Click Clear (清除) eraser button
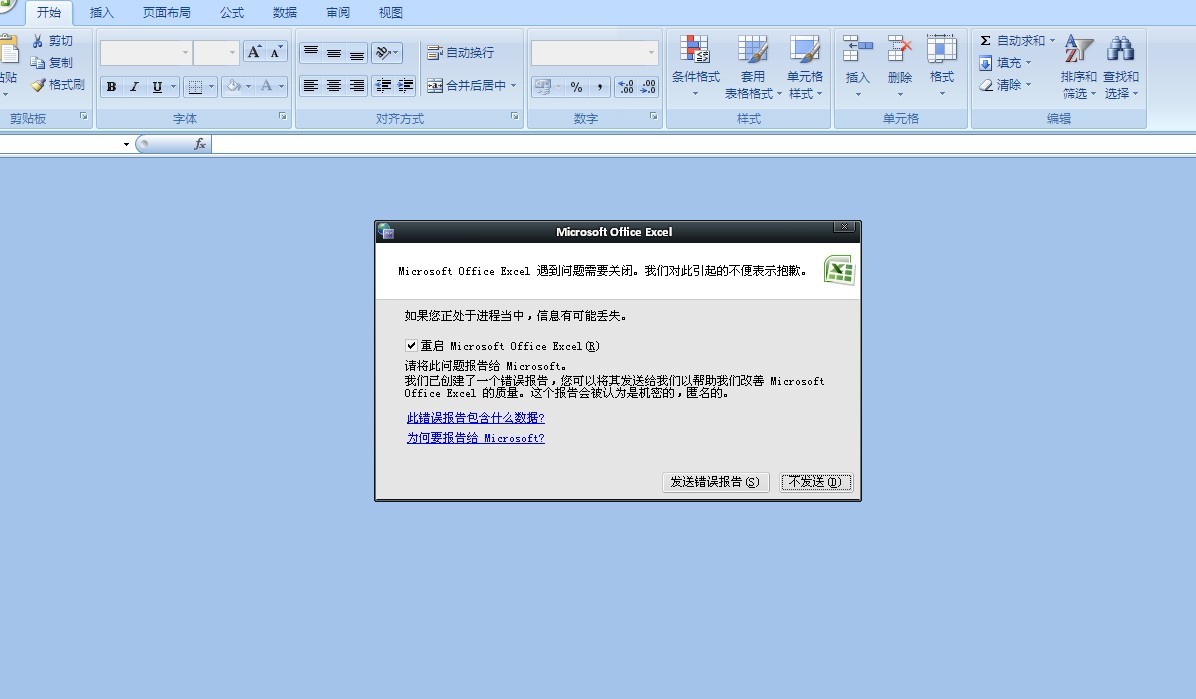Viewport: 1196px width, 699px height. pyautogui.click(x=1005, y=85)
